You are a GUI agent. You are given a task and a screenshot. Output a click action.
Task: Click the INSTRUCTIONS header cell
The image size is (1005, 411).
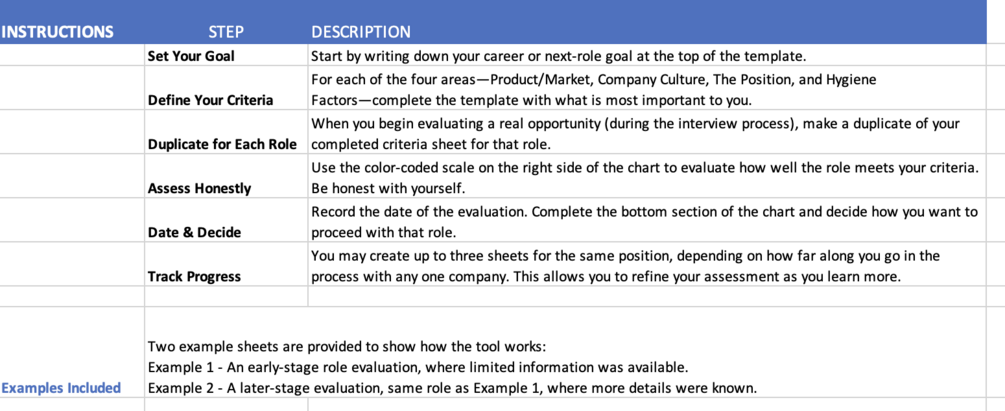coord(58,32)
